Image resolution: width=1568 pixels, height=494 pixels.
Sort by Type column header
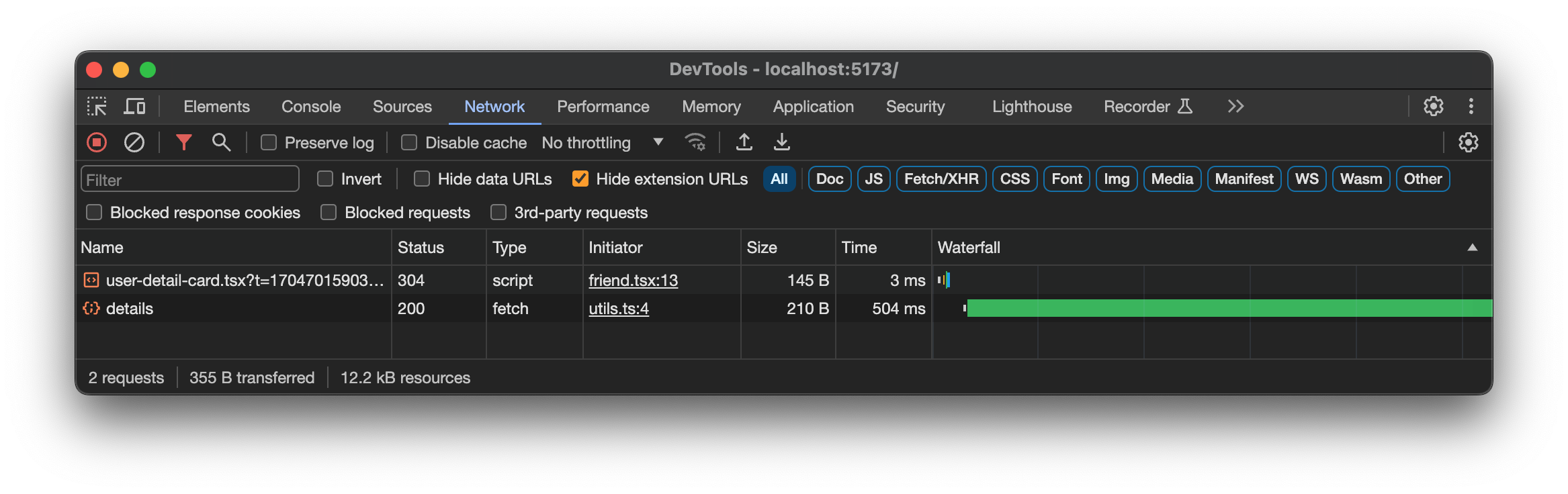534,248
